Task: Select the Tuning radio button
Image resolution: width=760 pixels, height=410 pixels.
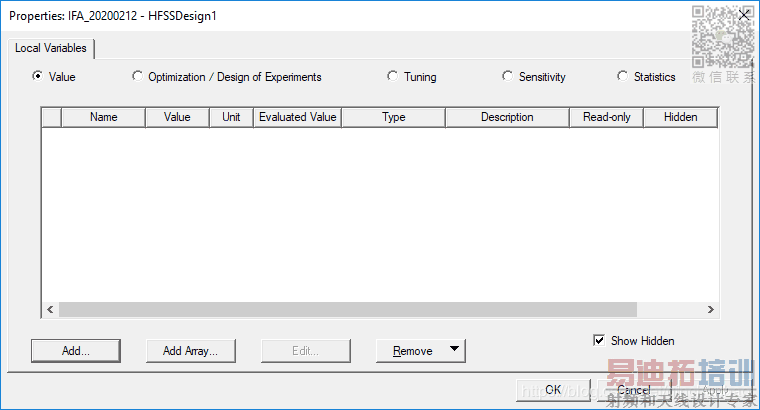Action: point(393,76)
